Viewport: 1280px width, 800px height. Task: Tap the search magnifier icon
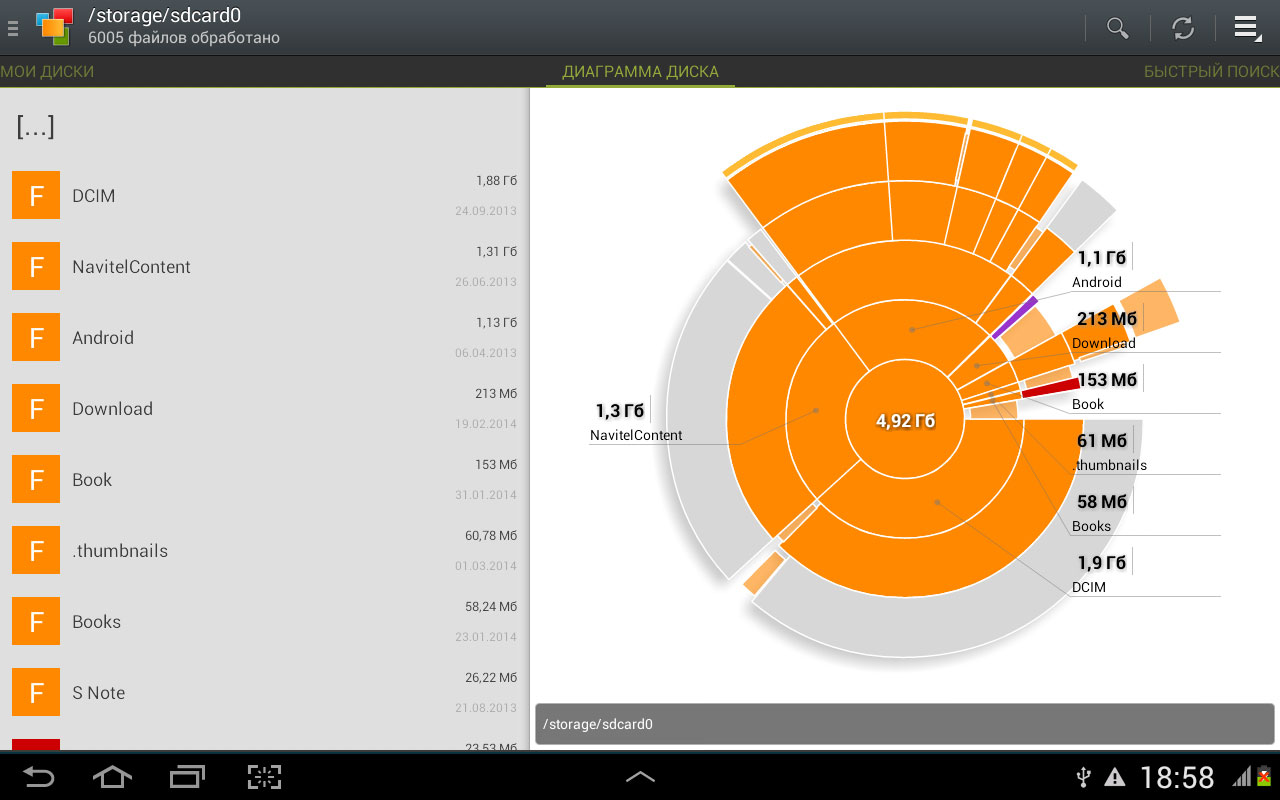point(1117,28)
